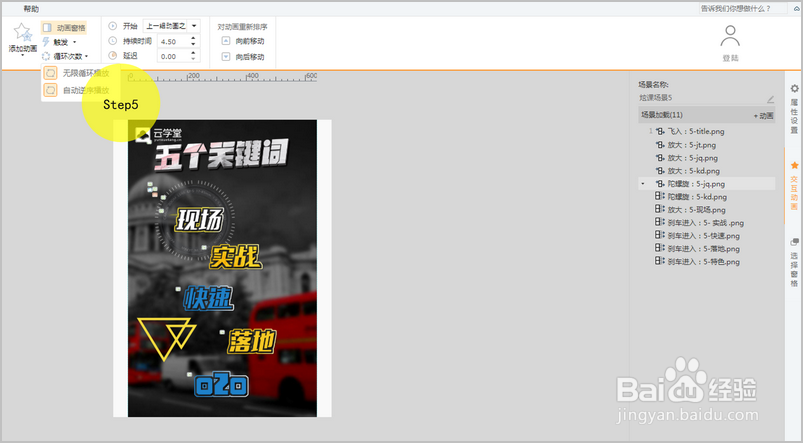The width and height of the screenshot is (803, 443).
Task: Click the 持续时间 duration field showing 4.50
Action: coord(173,41)
